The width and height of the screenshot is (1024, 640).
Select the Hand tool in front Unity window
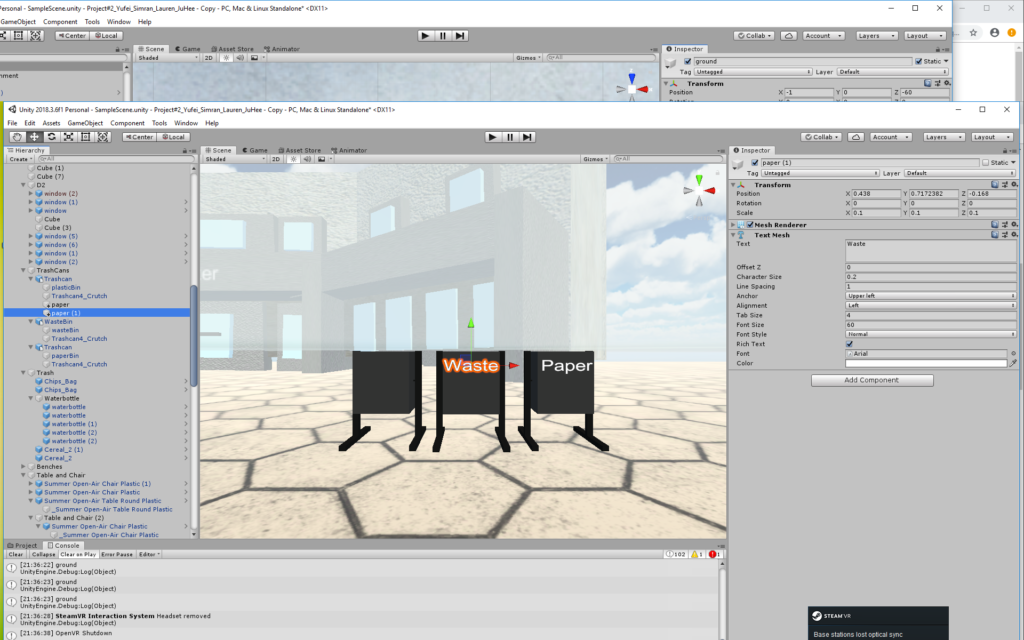tap(17, 136)
